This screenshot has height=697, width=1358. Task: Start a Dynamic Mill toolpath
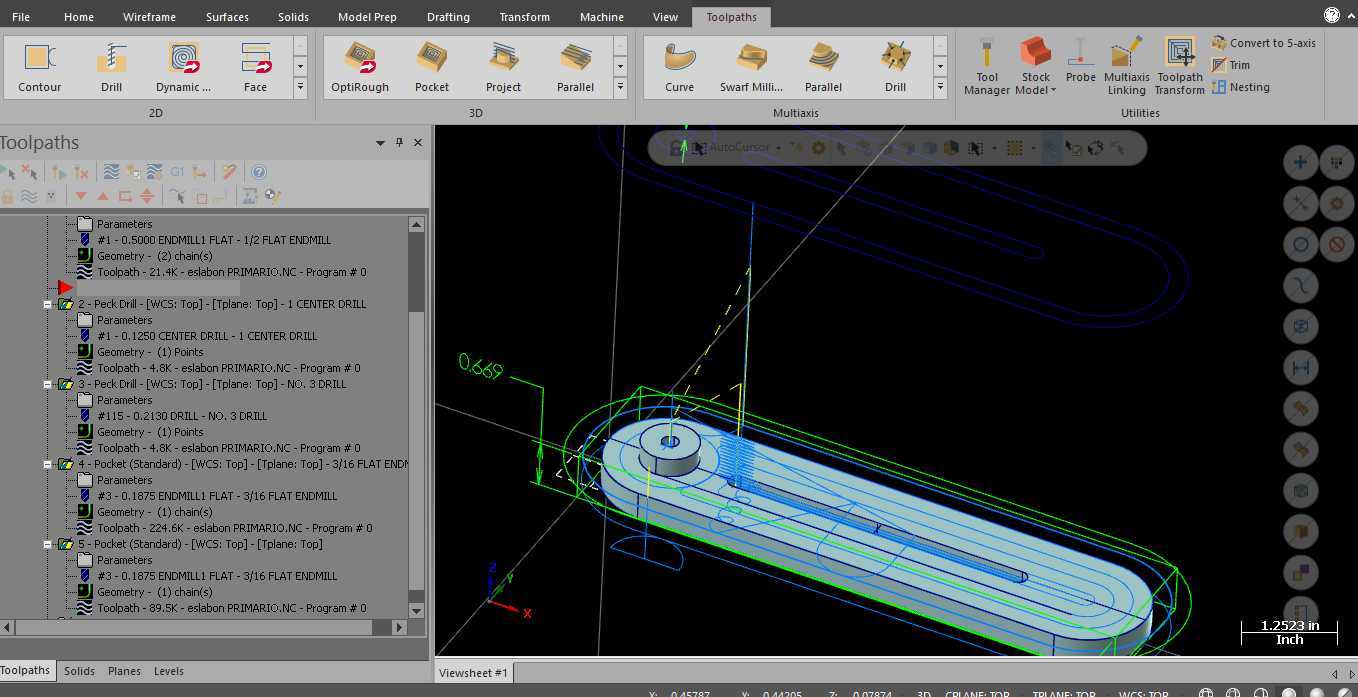[x=184, y=68]
